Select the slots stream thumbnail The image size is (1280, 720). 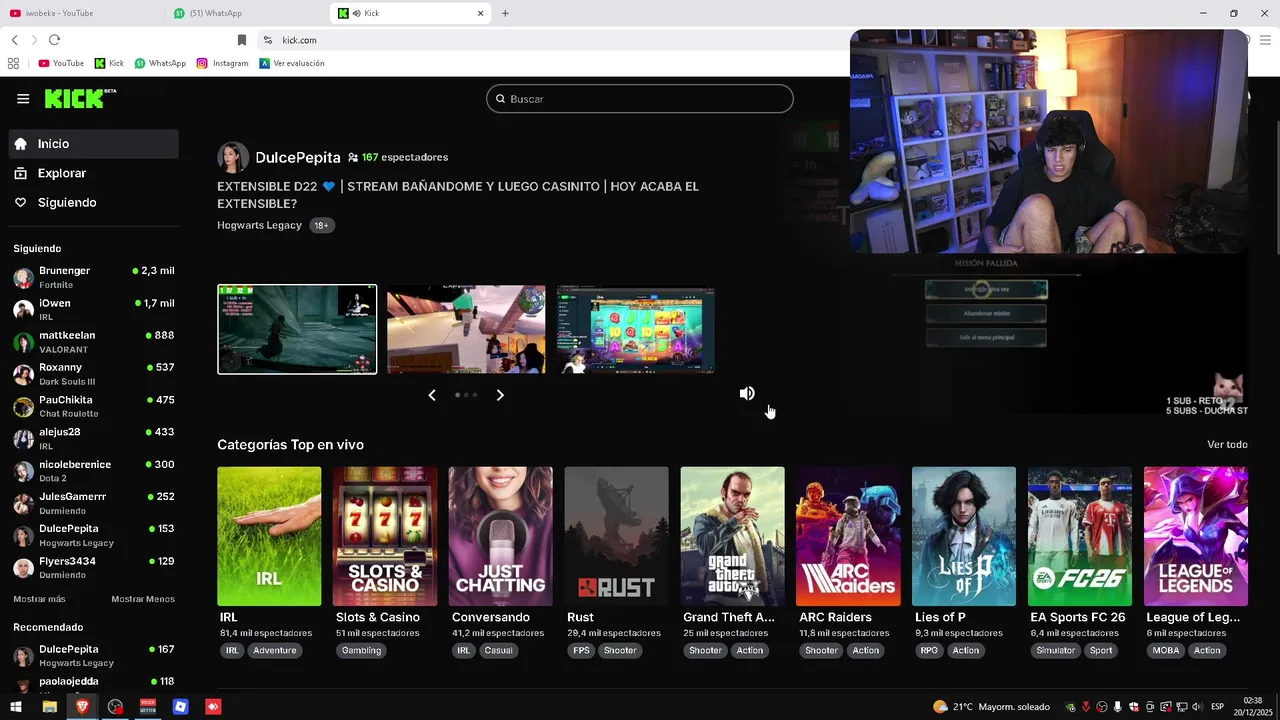635,330
